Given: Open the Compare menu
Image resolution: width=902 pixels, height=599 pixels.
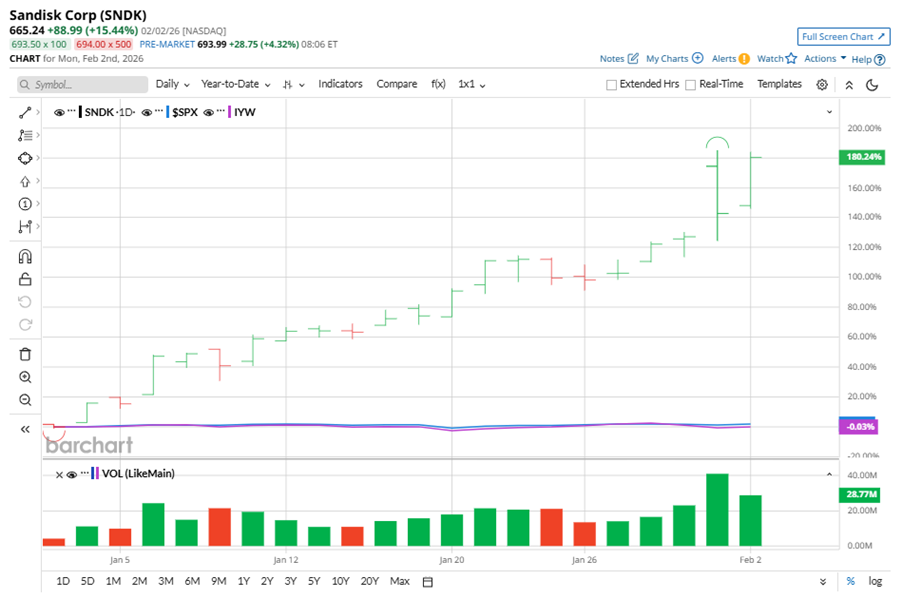Looking at the screenshot, I should point(396,84).
